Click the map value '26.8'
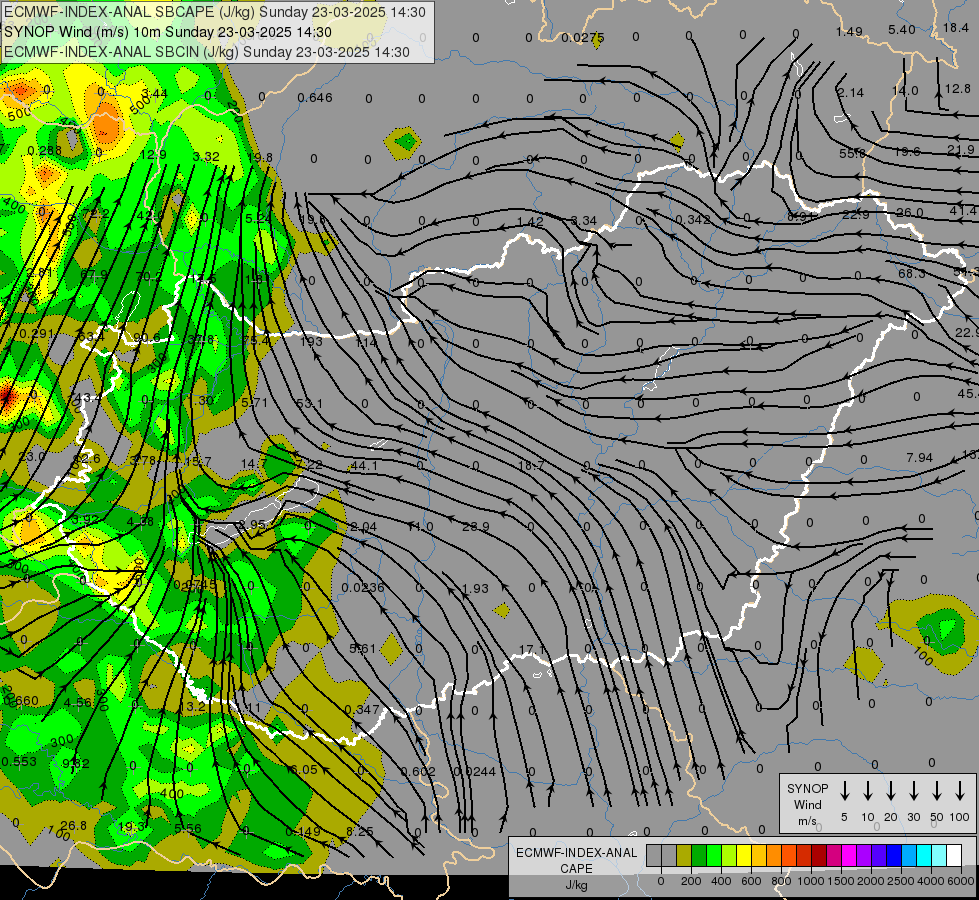This screenshot has width=979, height=900. click(x=74, y=825)
